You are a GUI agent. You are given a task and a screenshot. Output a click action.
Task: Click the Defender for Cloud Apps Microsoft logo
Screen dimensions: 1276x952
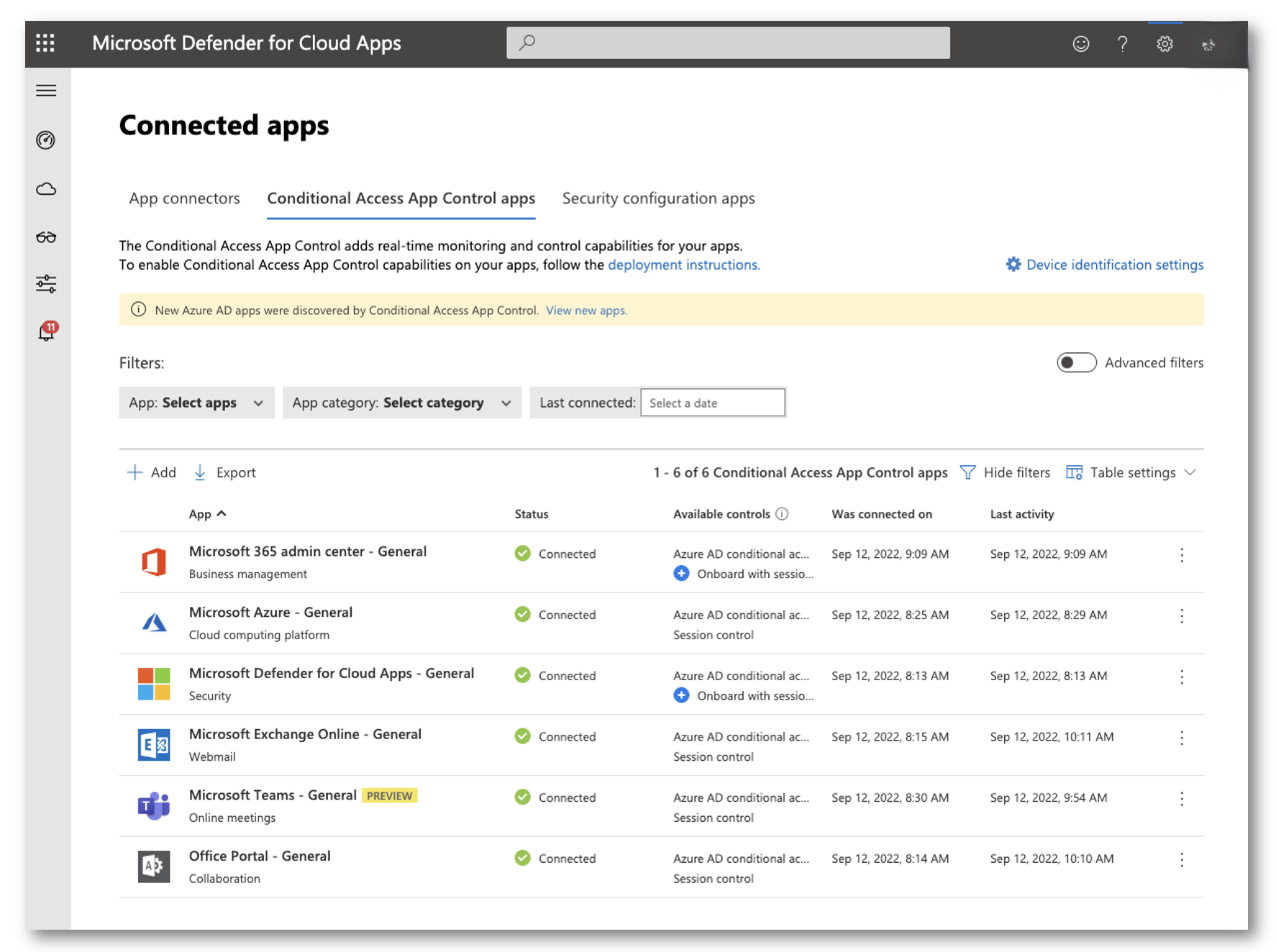[154, 684]
